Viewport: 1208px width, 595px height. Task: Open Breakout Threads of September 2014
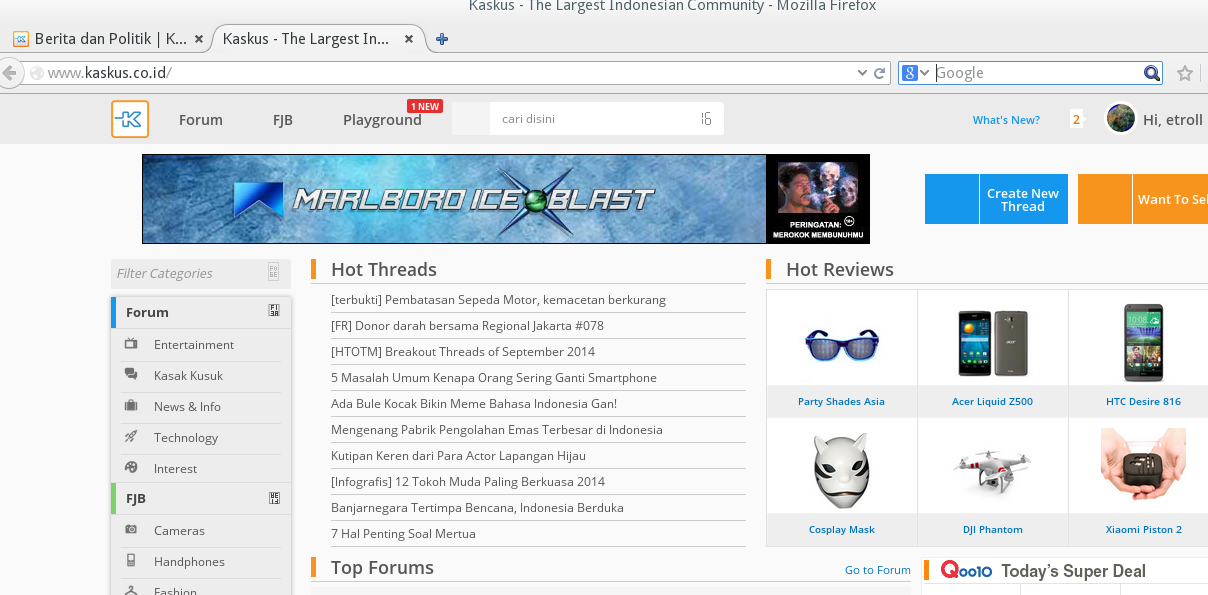click(463, 351)
